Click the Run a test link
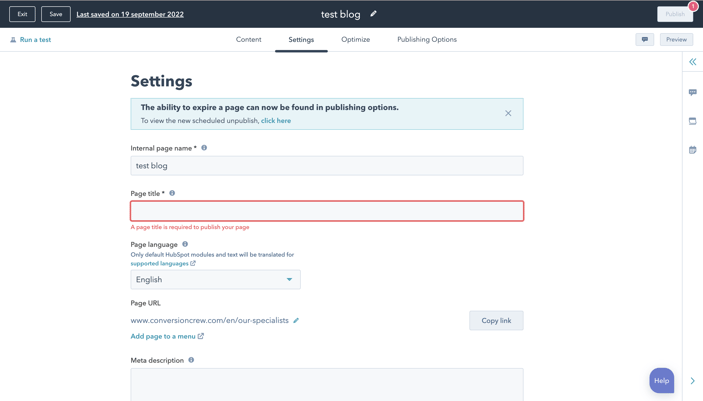This screenshot has width=703, height=401. point(35,39)
